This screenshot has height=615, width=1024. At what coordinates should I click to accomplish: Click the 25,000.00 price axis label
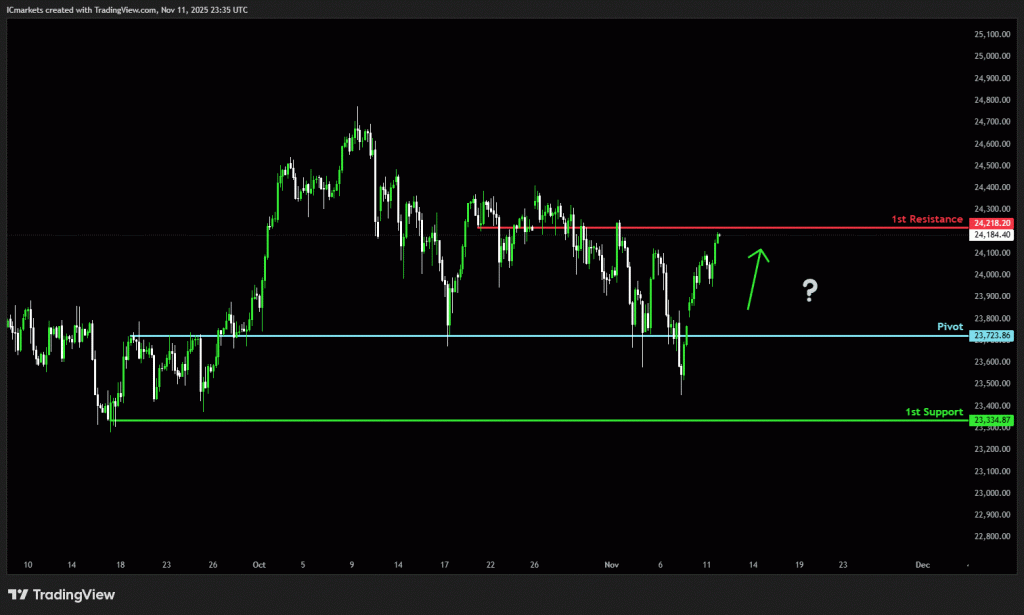[x=992, y=56]
